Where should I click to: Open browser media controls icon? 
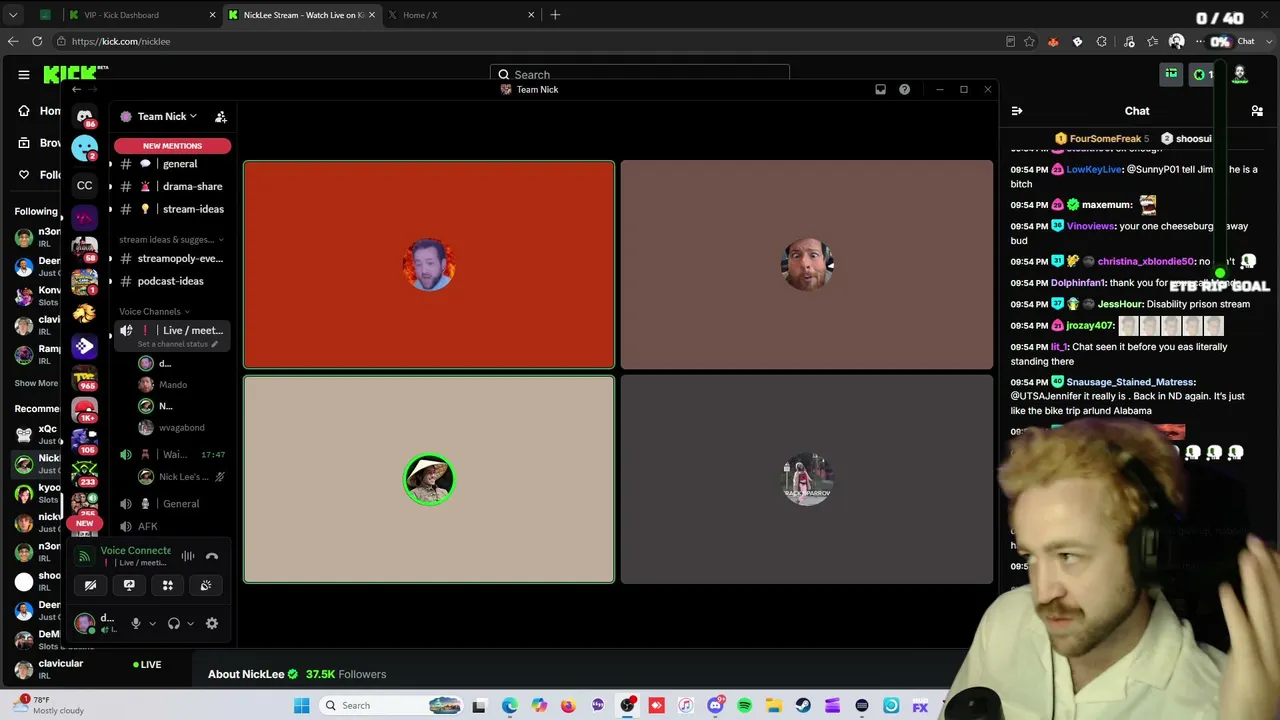click(1129, 41)
